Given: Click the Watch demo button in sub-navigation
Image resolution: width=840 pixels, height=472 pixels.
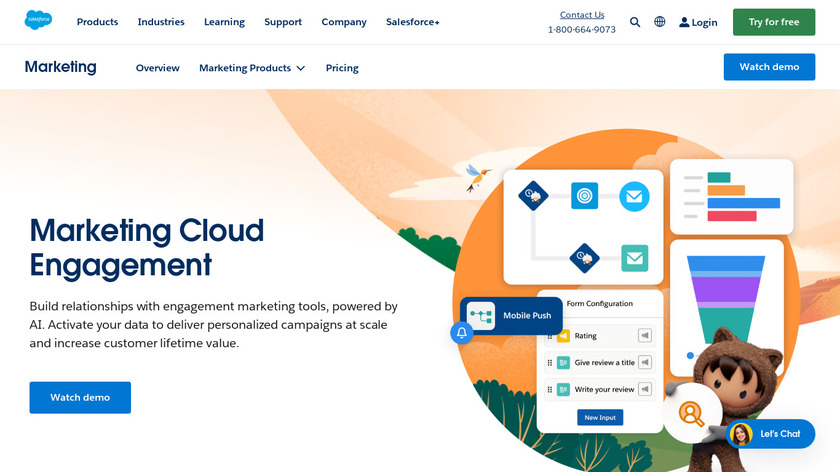Looking at the screenshot, I should 769,67.
